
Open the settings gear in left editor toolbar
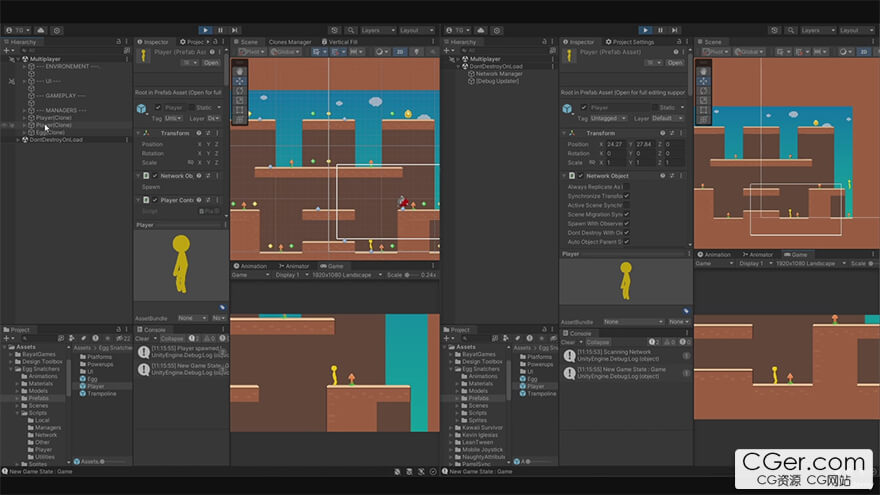click(x=57, y=30)
